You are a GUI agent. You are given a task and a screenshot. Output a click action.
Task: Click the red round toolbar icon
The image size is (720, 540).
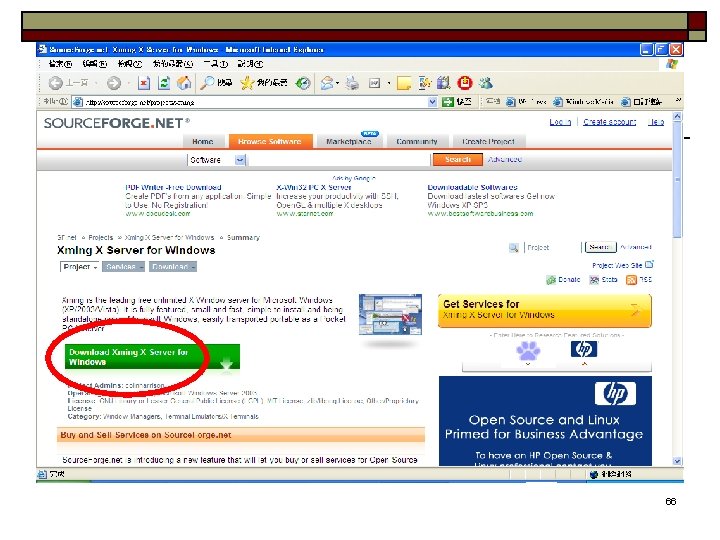(x=465, y=83)
